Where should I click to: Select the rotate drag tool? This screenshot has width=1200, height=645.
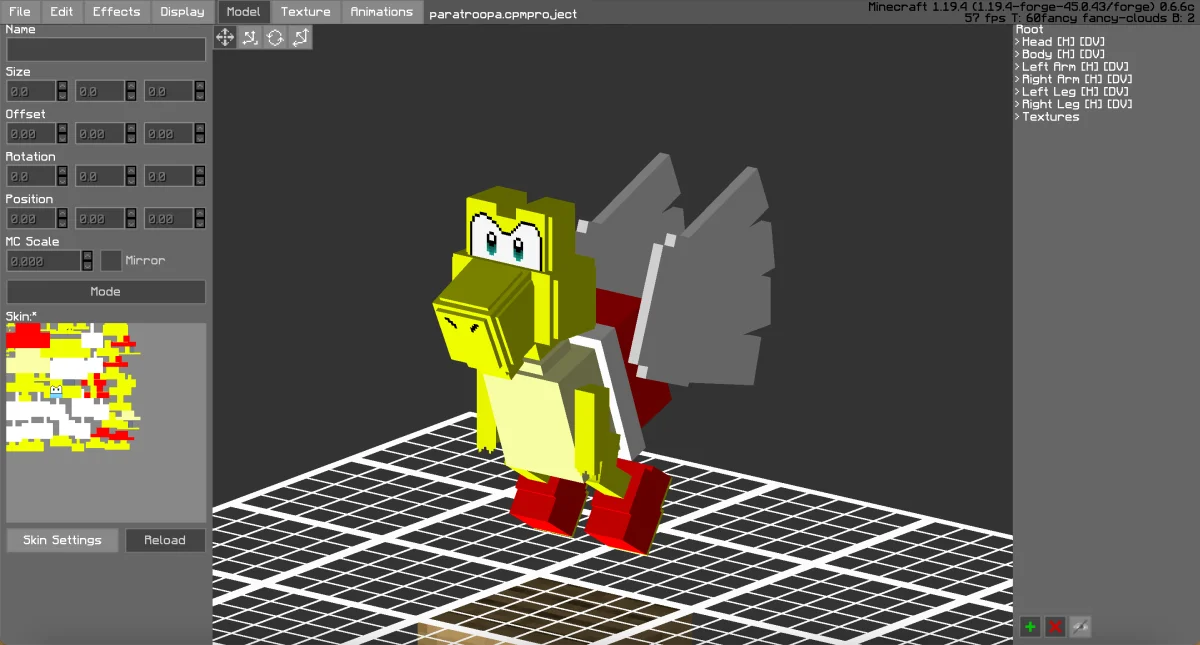275,37
